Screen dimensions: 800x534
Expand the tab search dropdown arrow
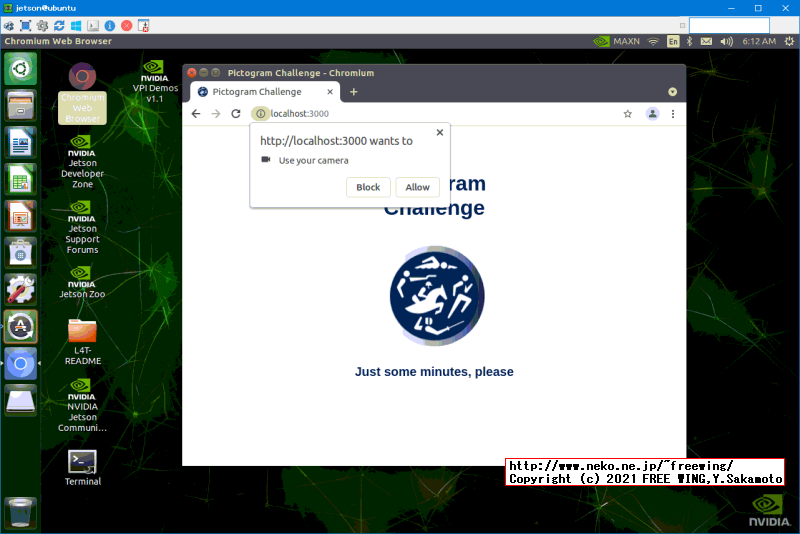coord(672,92)
